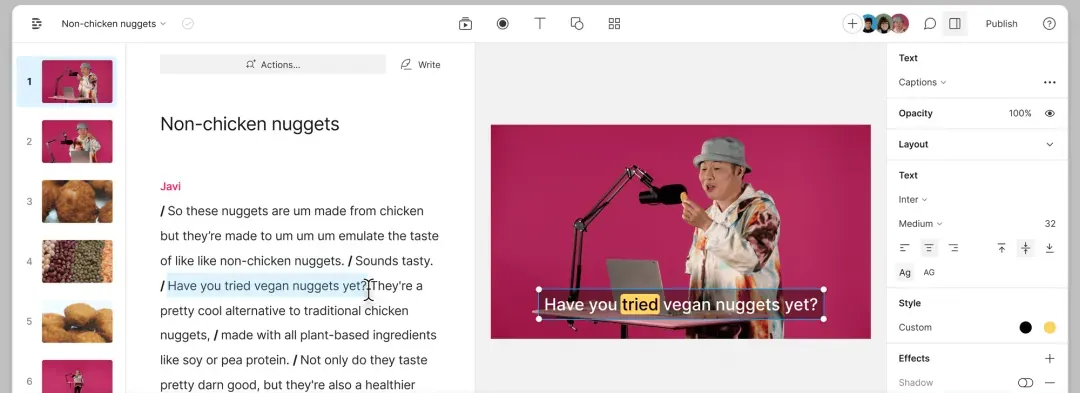Select scene 4 beans thumbnail
Image resolution: width=1080 pixels, height=393 pixels.
point(77,262)
